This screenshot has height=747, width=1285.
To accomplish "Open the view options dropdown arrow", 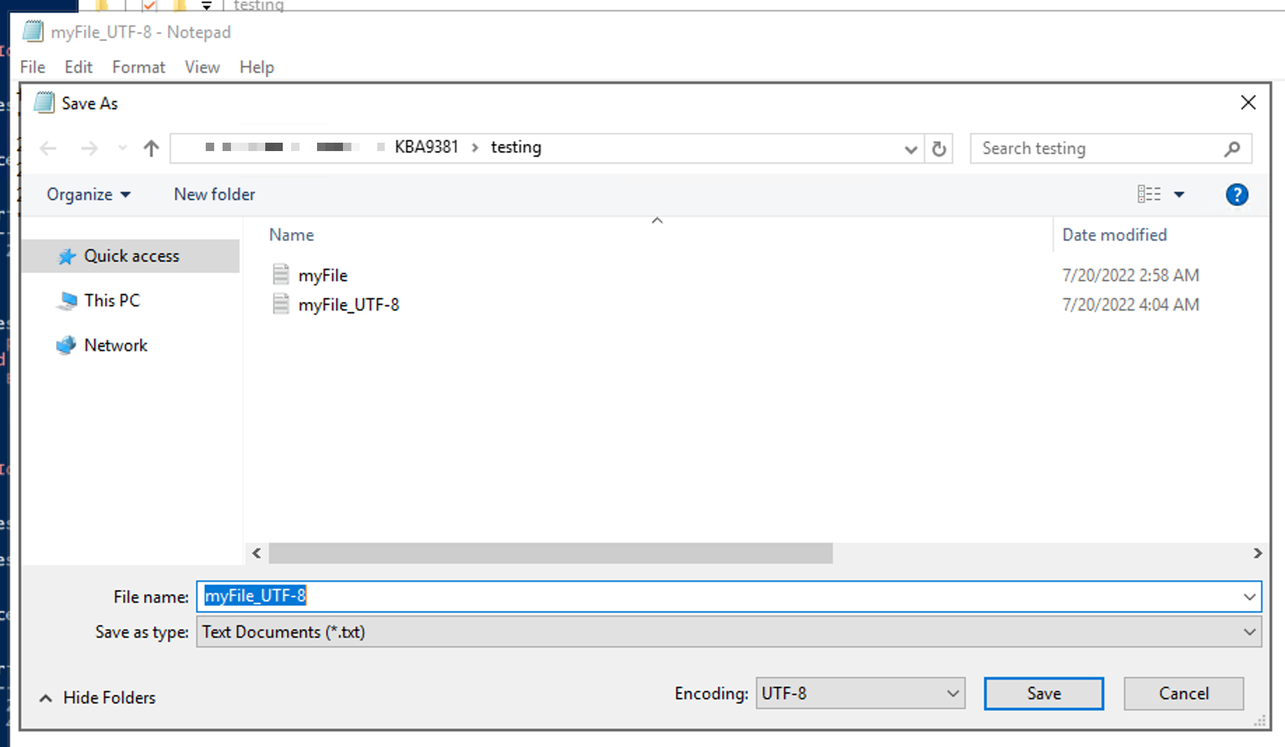I will pos(1179,195).
